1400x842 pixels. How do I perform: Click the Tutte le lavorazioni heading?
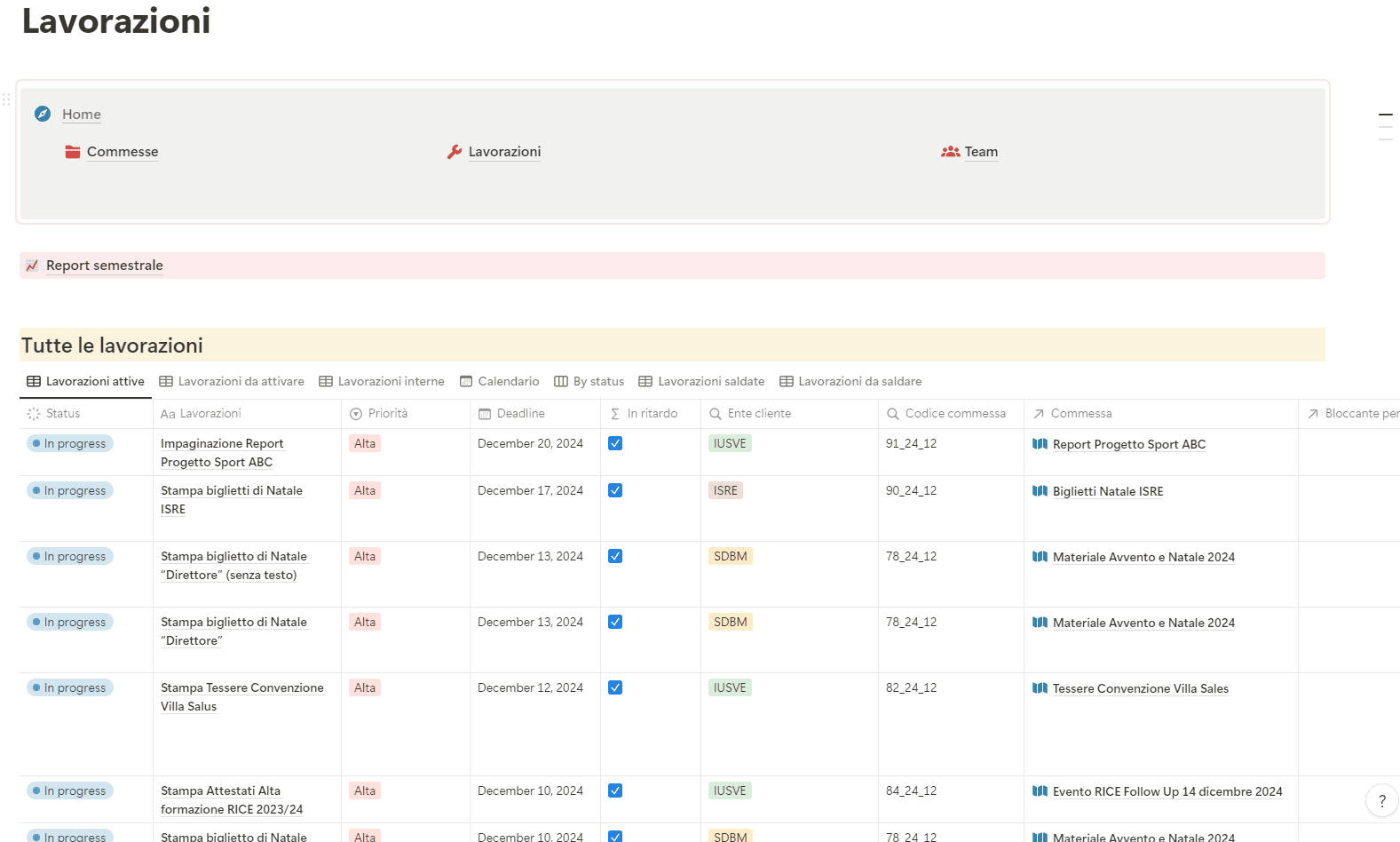tap(112, 346)
